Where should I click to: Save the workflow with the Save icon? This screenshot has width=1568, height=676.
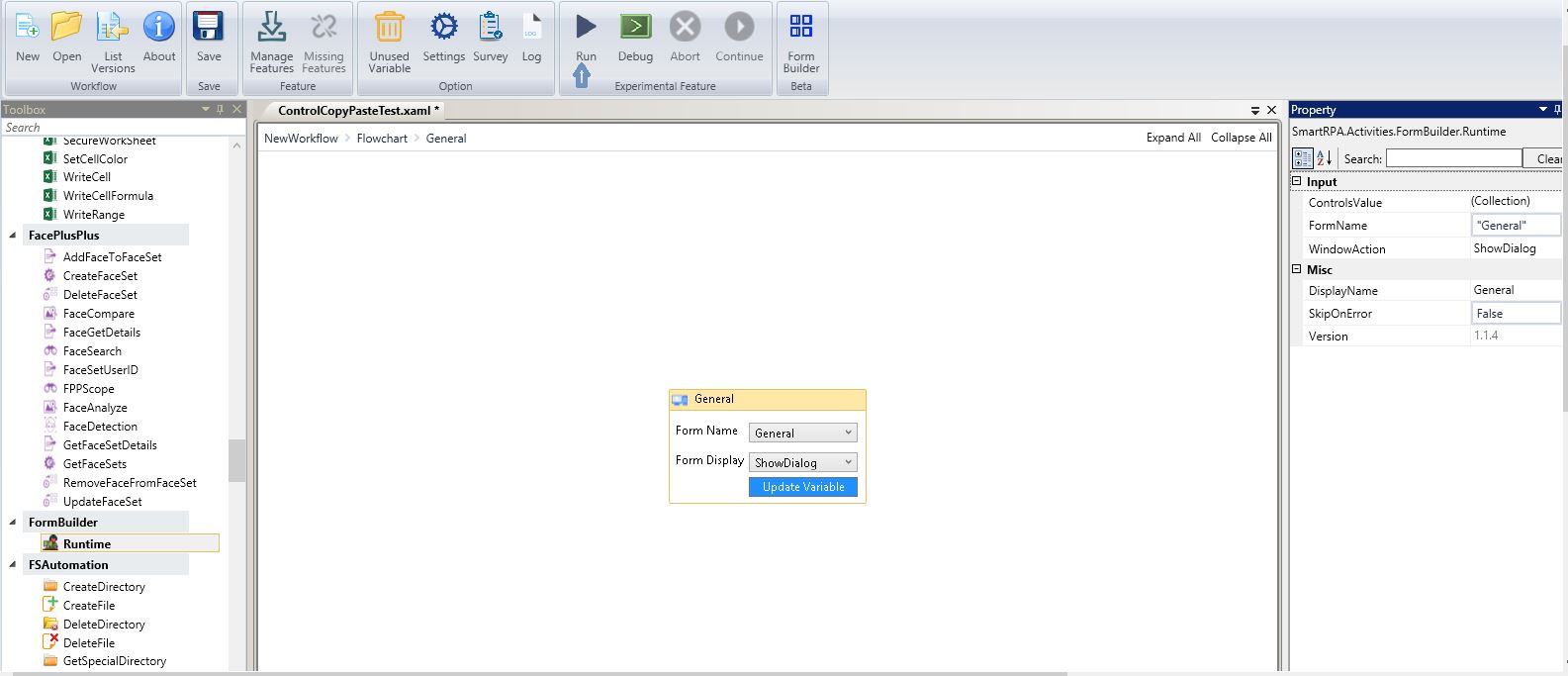pos(209,28)
